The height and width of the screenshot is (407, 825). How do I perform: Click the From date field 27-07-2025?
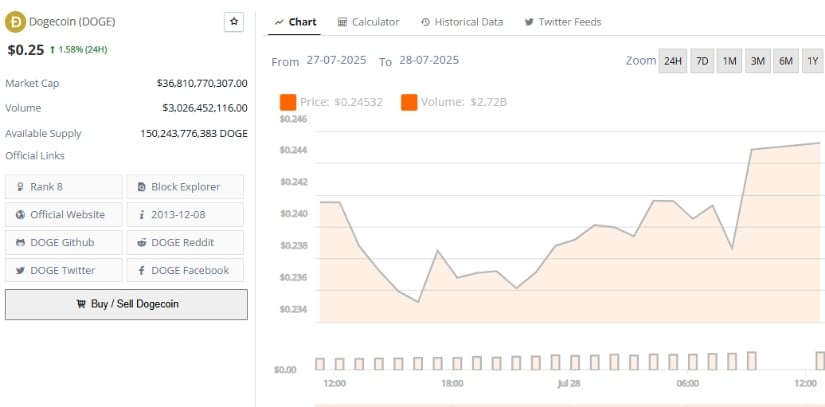click(x=336, y=60)
